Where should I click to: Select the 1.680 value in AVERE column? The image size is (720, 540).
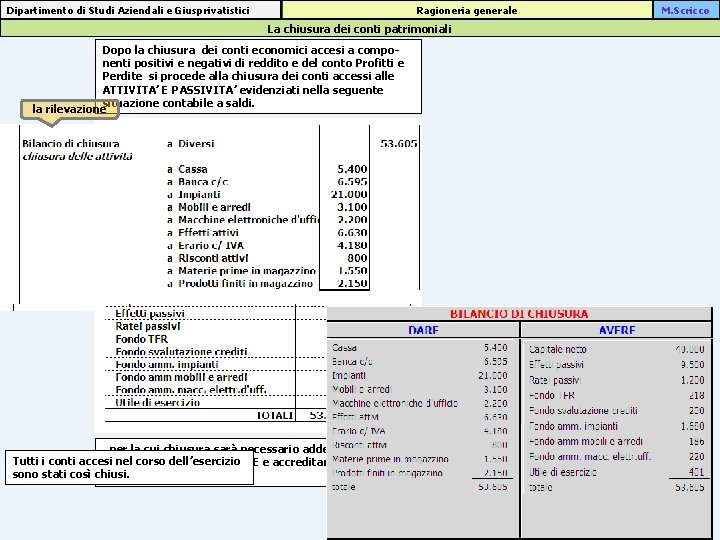692,426
